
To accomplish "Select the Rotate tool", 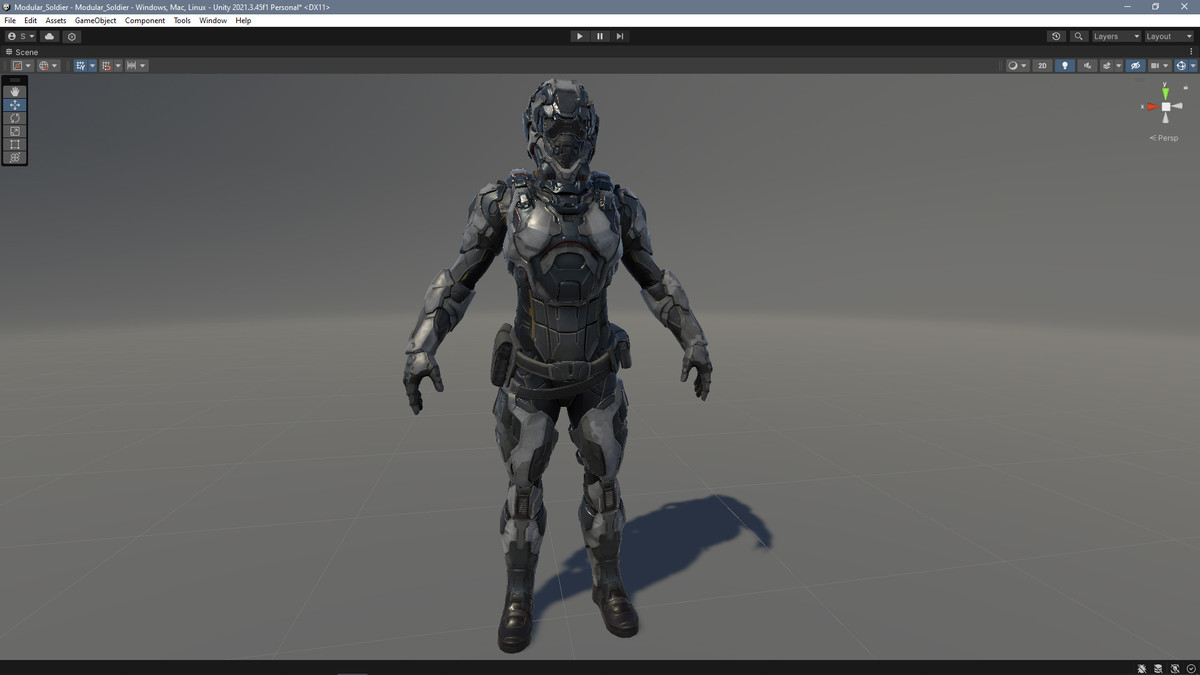I will coord(14,118).
